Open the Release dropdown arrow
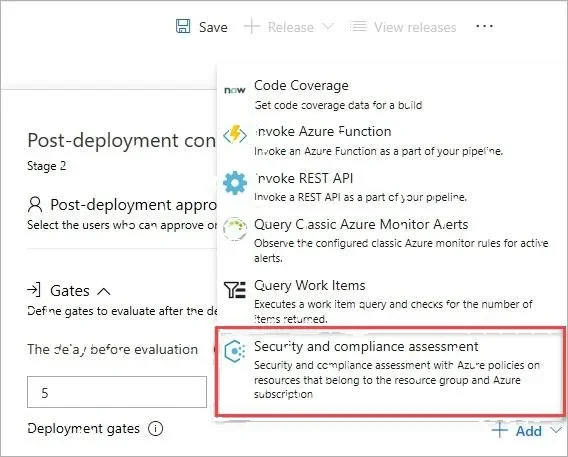Screen dimensions: 568x457 tap(328, 26)
